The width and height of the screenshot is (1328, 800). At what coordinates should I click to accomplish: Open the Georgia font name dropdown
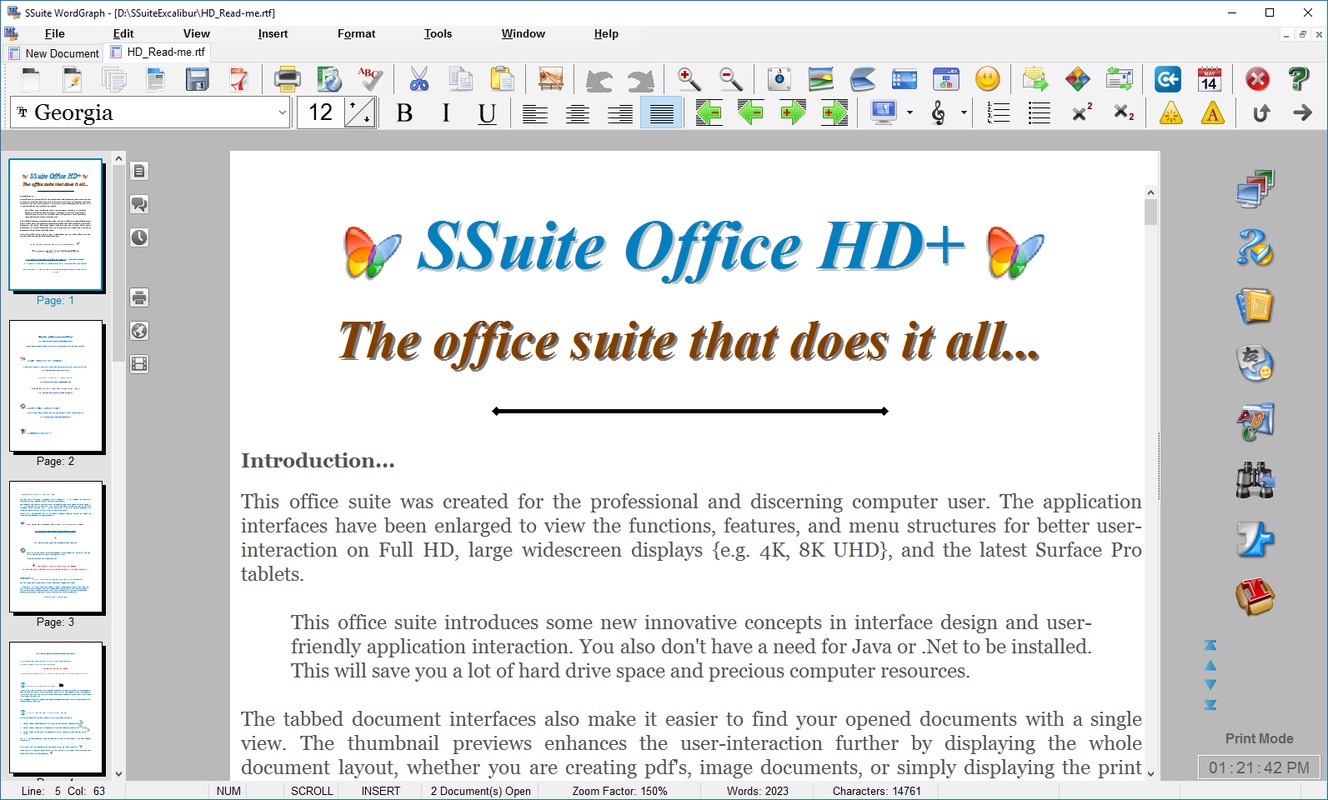tap(282, 113)
